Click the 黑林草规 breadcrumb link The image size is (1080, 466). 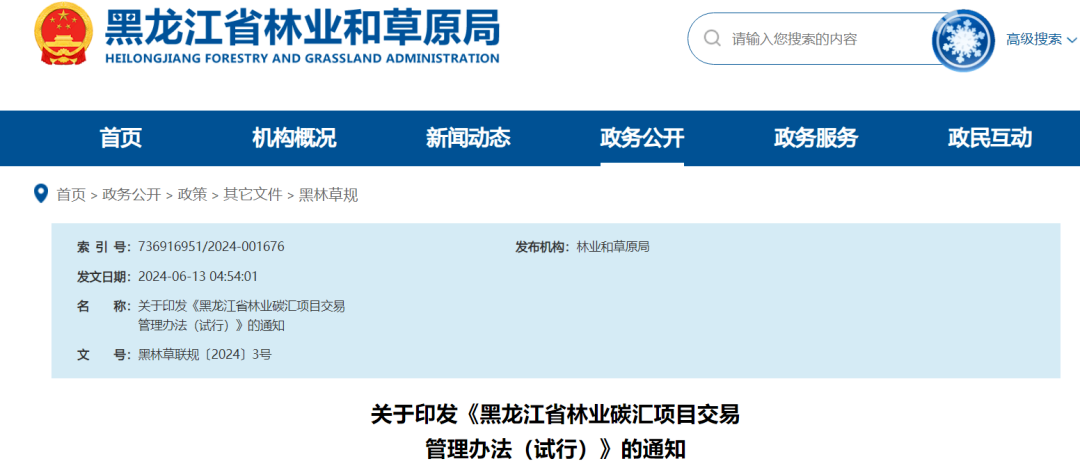328,194
